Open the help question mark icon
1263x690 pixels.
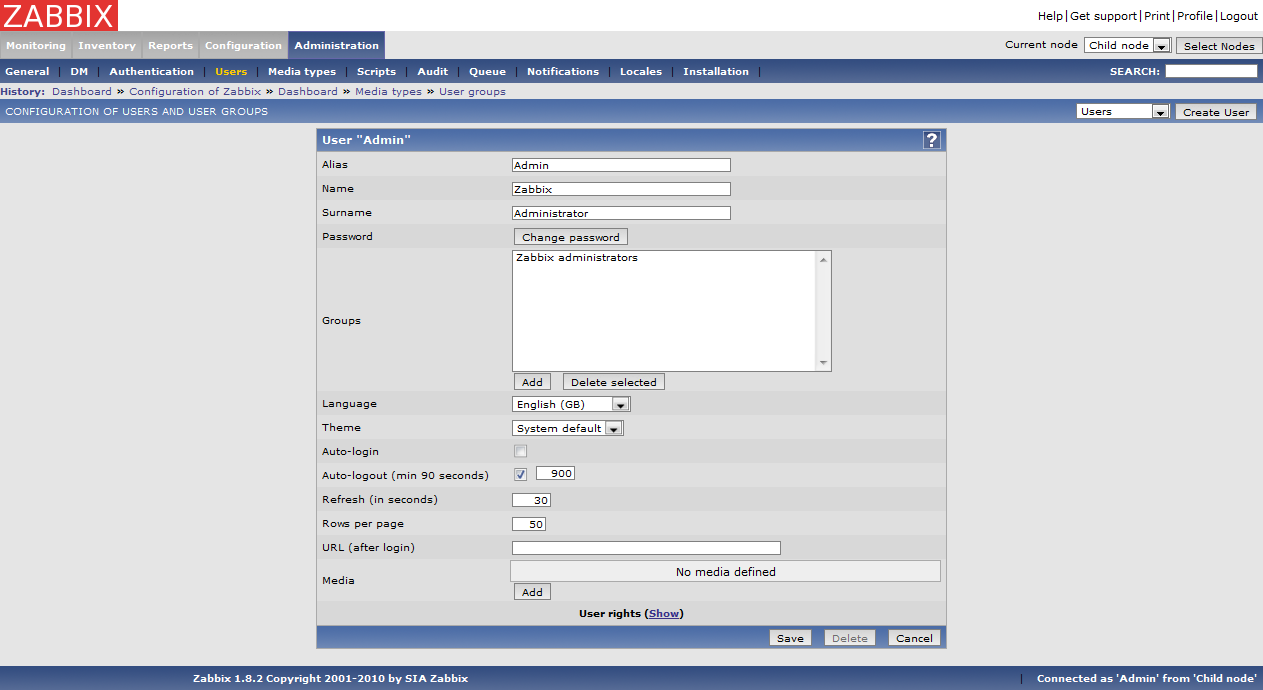click(x=931, y=140)
